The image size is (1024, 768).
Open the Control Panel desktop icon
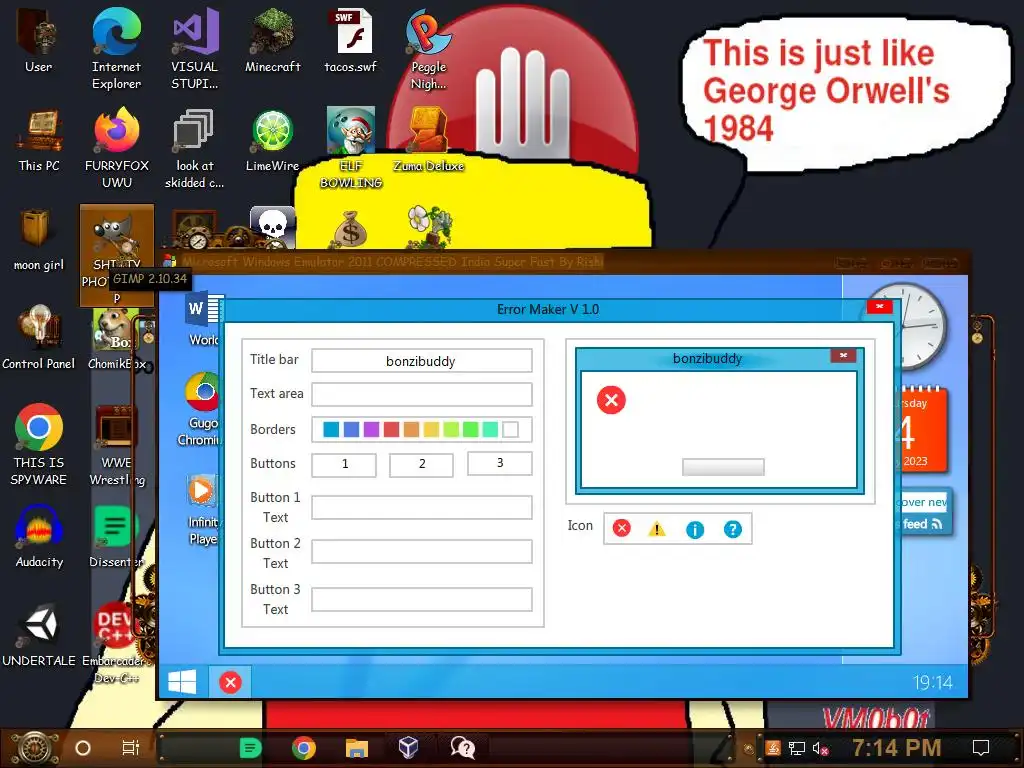tap(39, 338)
